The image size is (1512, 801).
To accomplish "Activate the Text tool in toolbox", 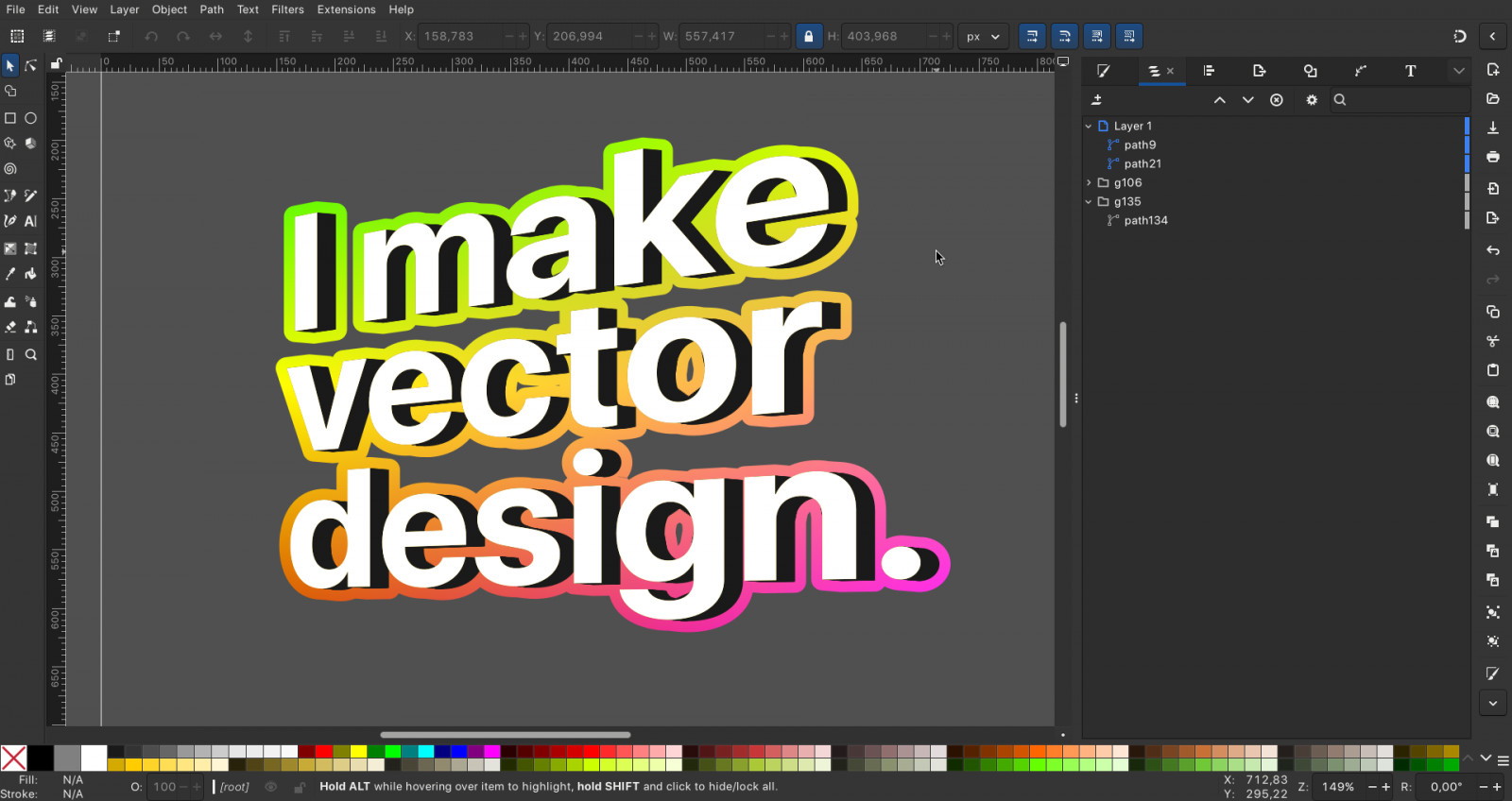I will pyautogui.click(x=30, y=221).
